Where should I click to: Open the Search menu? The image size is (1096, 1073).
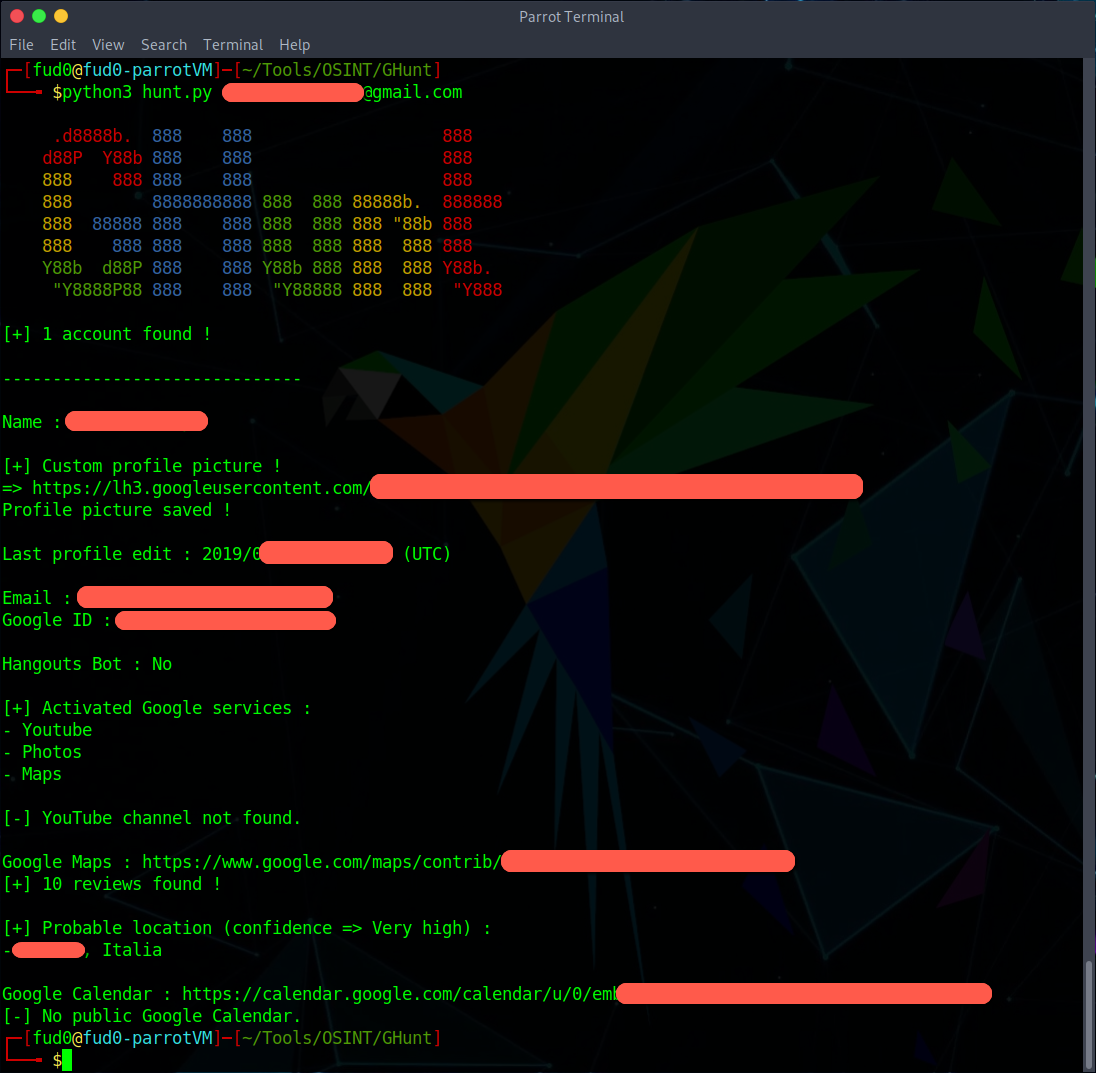pyautogui.click(x=164, y=45)
